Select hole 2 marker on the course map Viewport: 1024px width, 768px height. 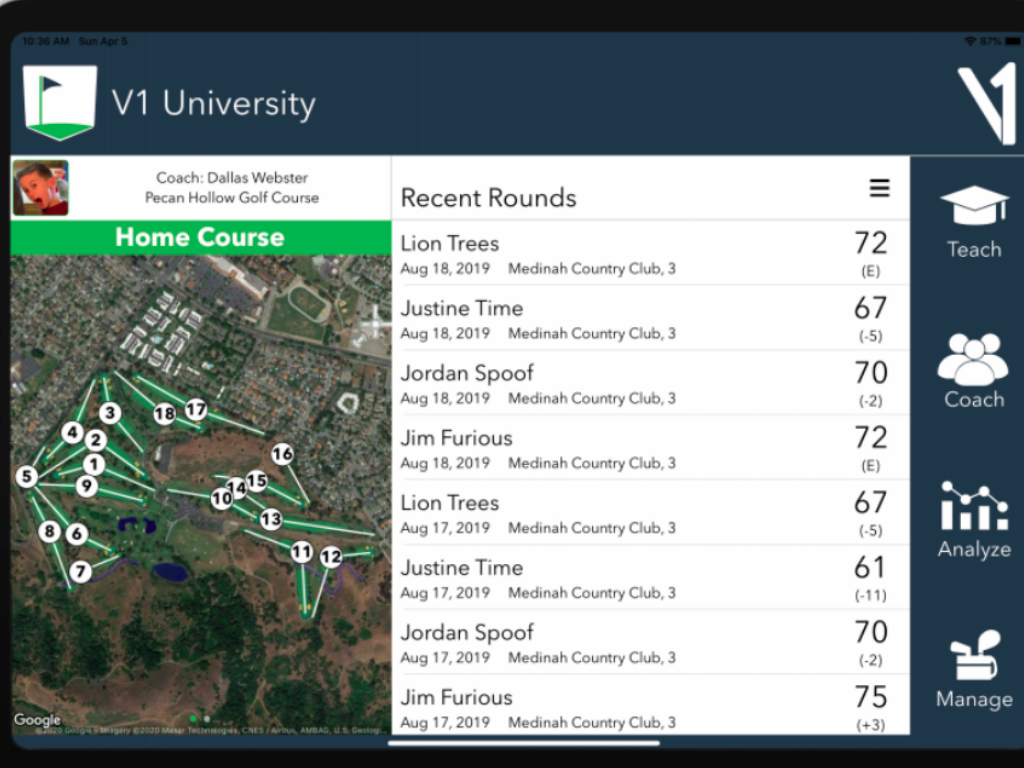[x=96, y=440]
